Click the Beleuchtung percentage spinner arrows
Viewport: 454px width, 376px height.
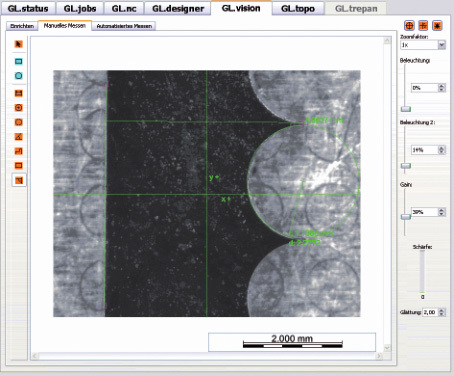442,88
